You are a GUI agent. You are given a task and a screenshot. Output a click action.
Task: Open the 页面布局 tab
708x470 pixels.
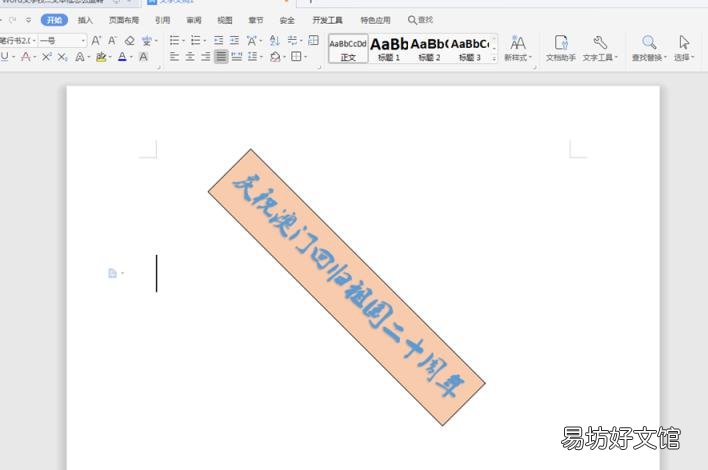click(x=124, y=20)
